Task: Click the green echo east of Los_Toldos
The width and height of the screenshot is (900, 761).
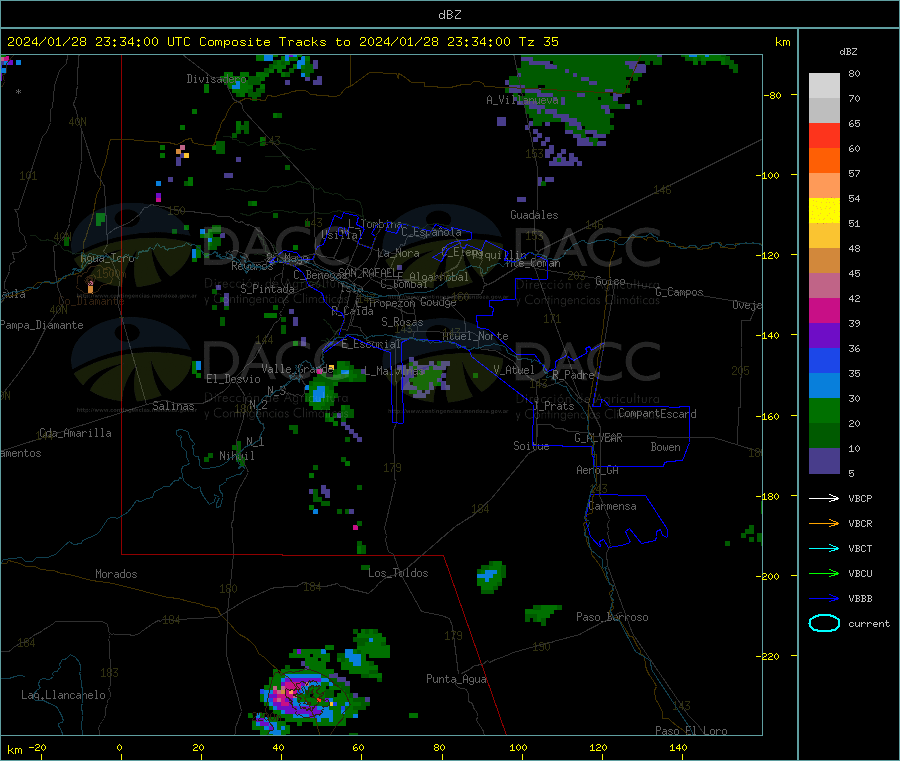Action: click(x=491, y=577)
